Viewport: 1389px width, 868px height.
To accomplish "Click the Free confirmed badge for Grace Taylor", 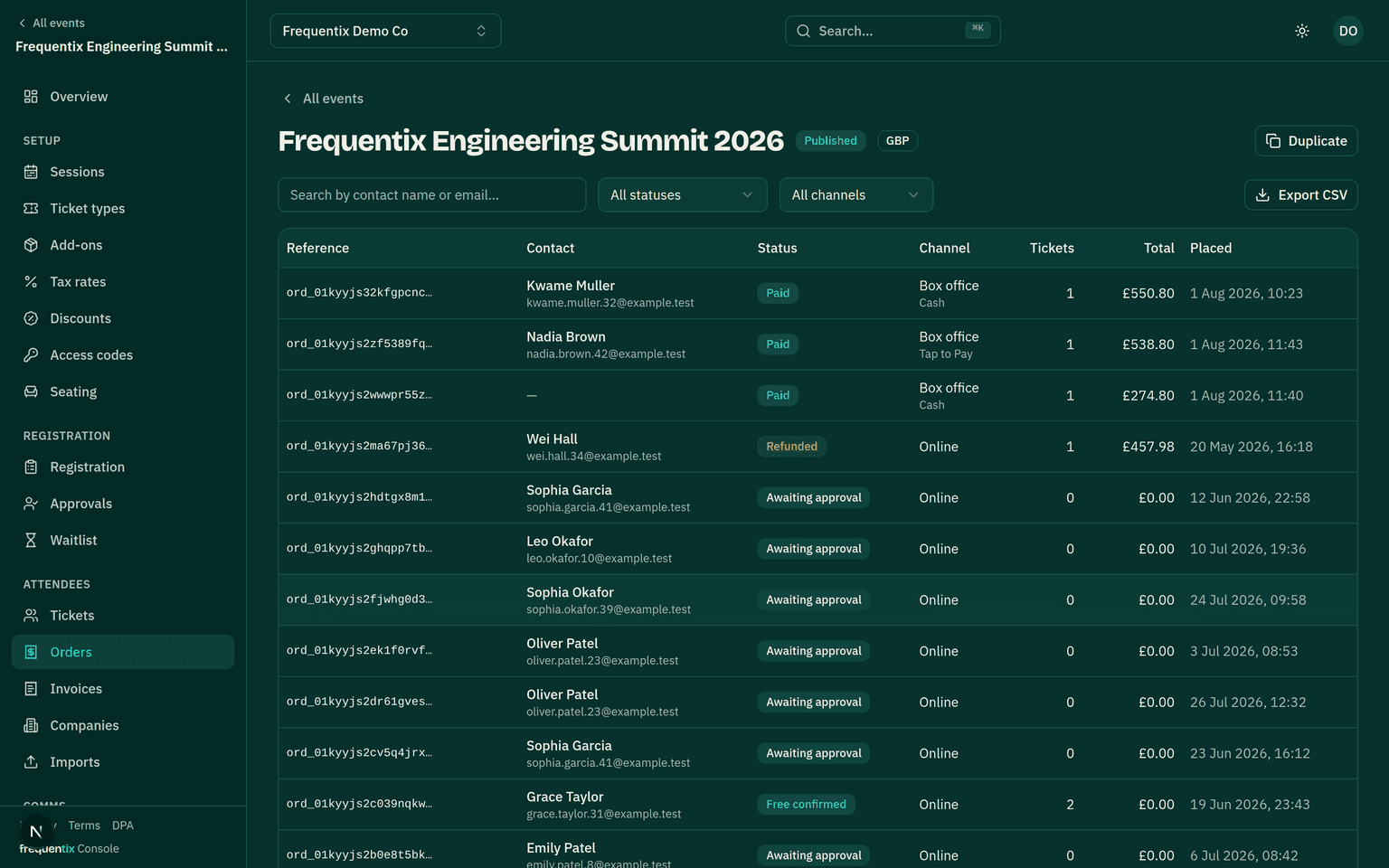I will [x=806, y=805].
